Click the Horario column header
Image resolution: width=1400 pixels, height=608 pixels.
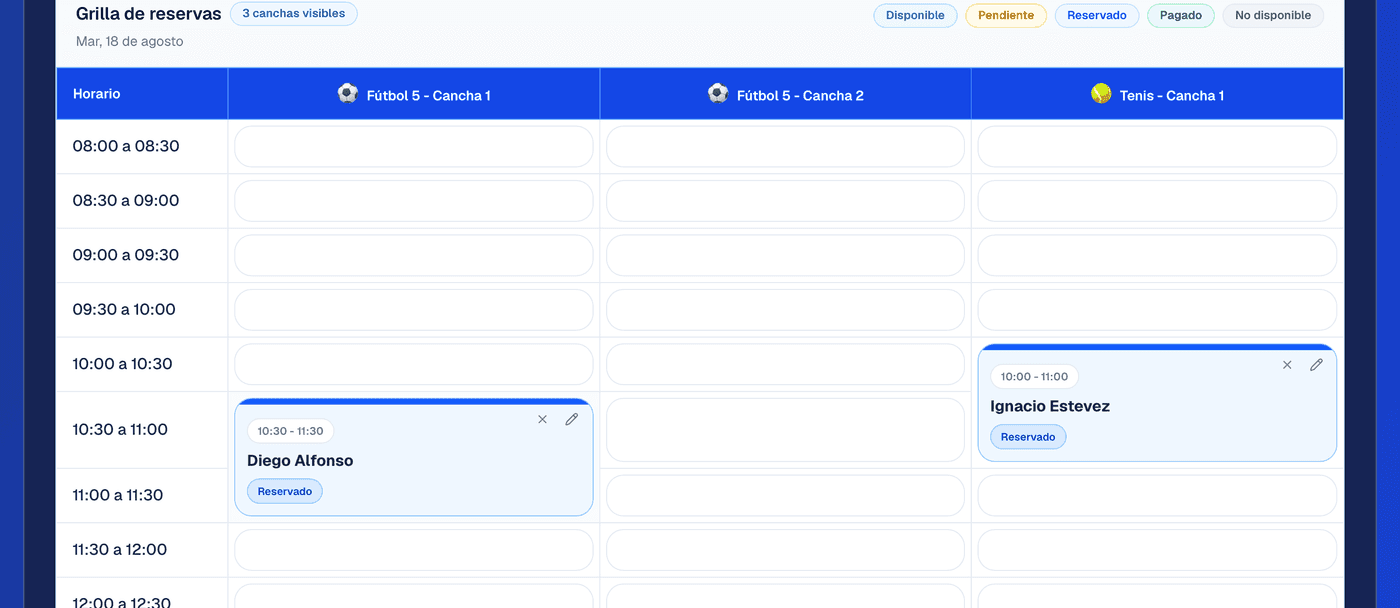[x=142, y=94]
